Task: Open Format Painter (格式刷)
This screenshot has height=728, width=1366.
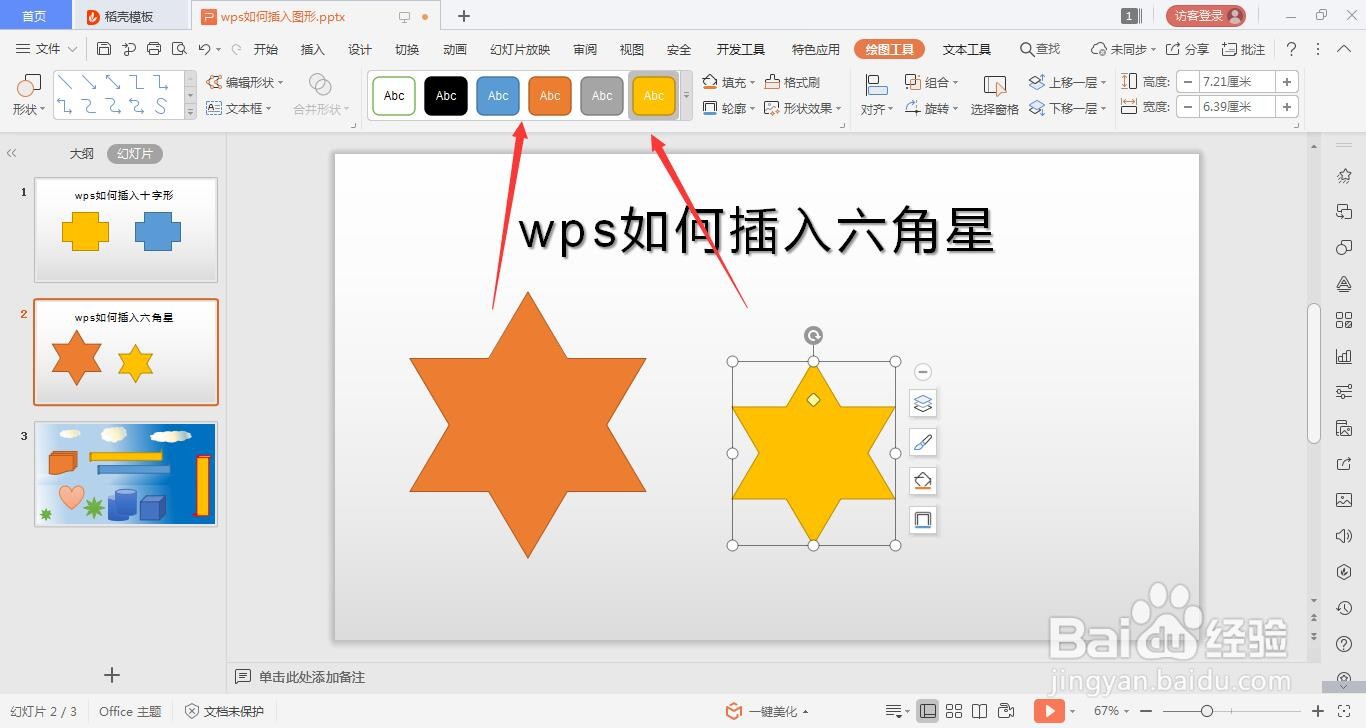Action: tap(792, 82)
